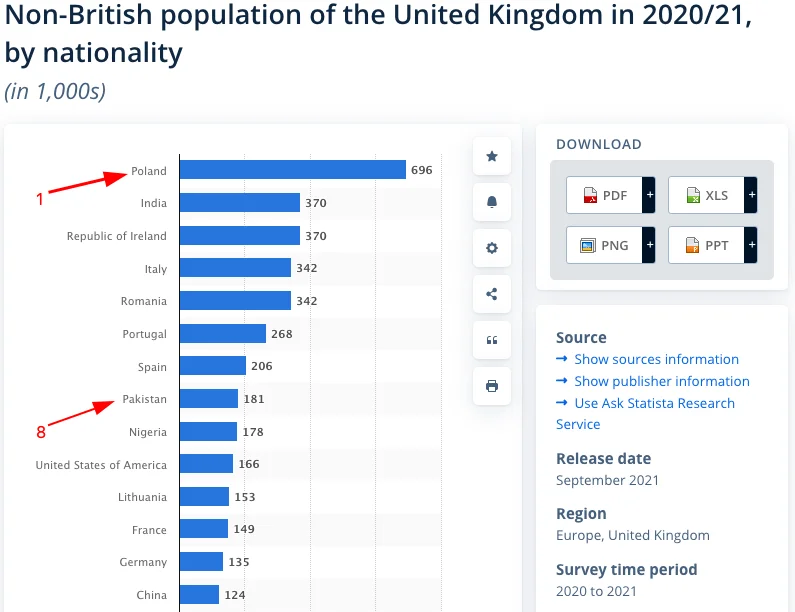
Task: Expand the plus next to XLS
Action: coord(751,195)
